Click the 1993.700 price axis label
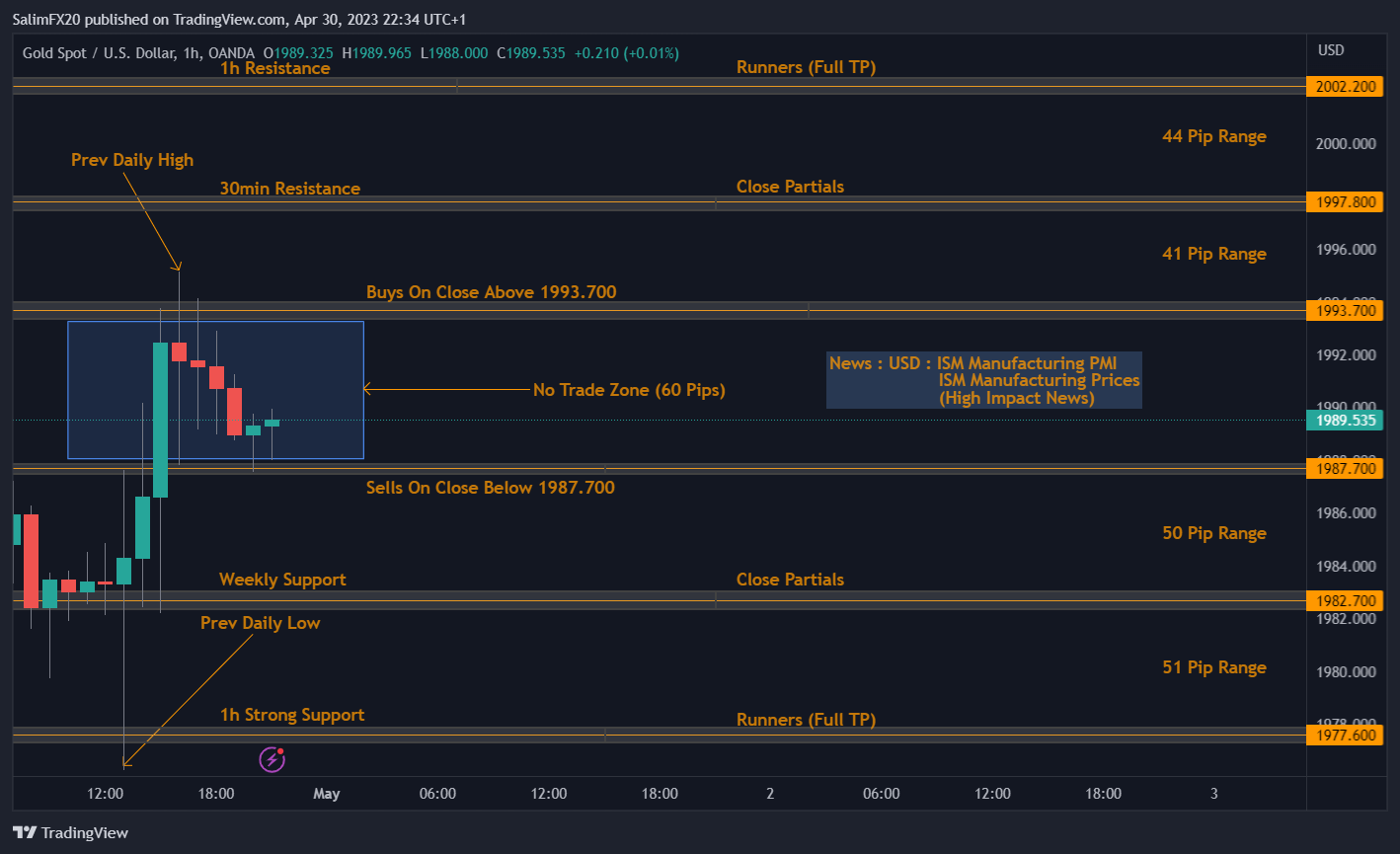Viewport: 1400px width, 854px height. click(1344, 310)
